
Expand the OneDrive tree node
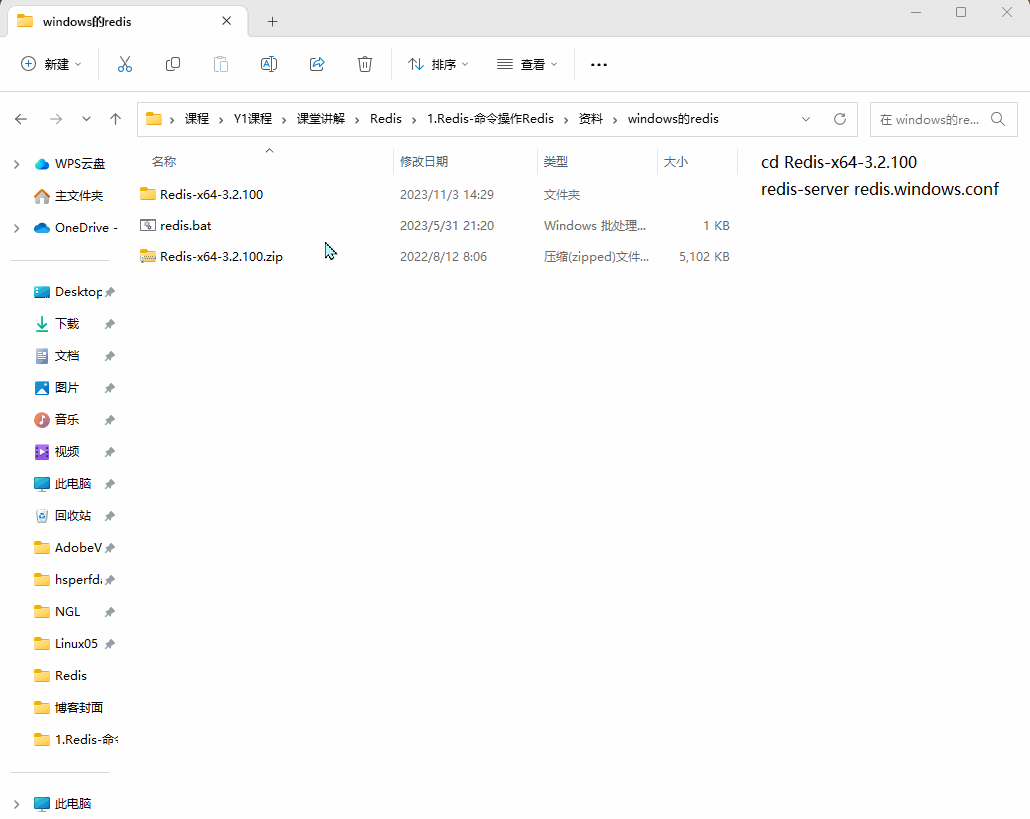click(16, 228)
